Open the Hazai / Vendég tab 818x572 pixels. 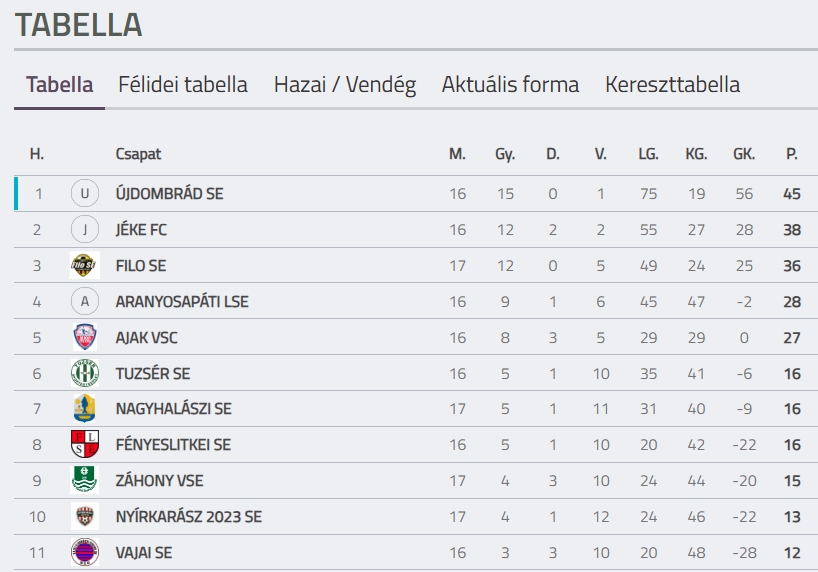tap(345, 85)
